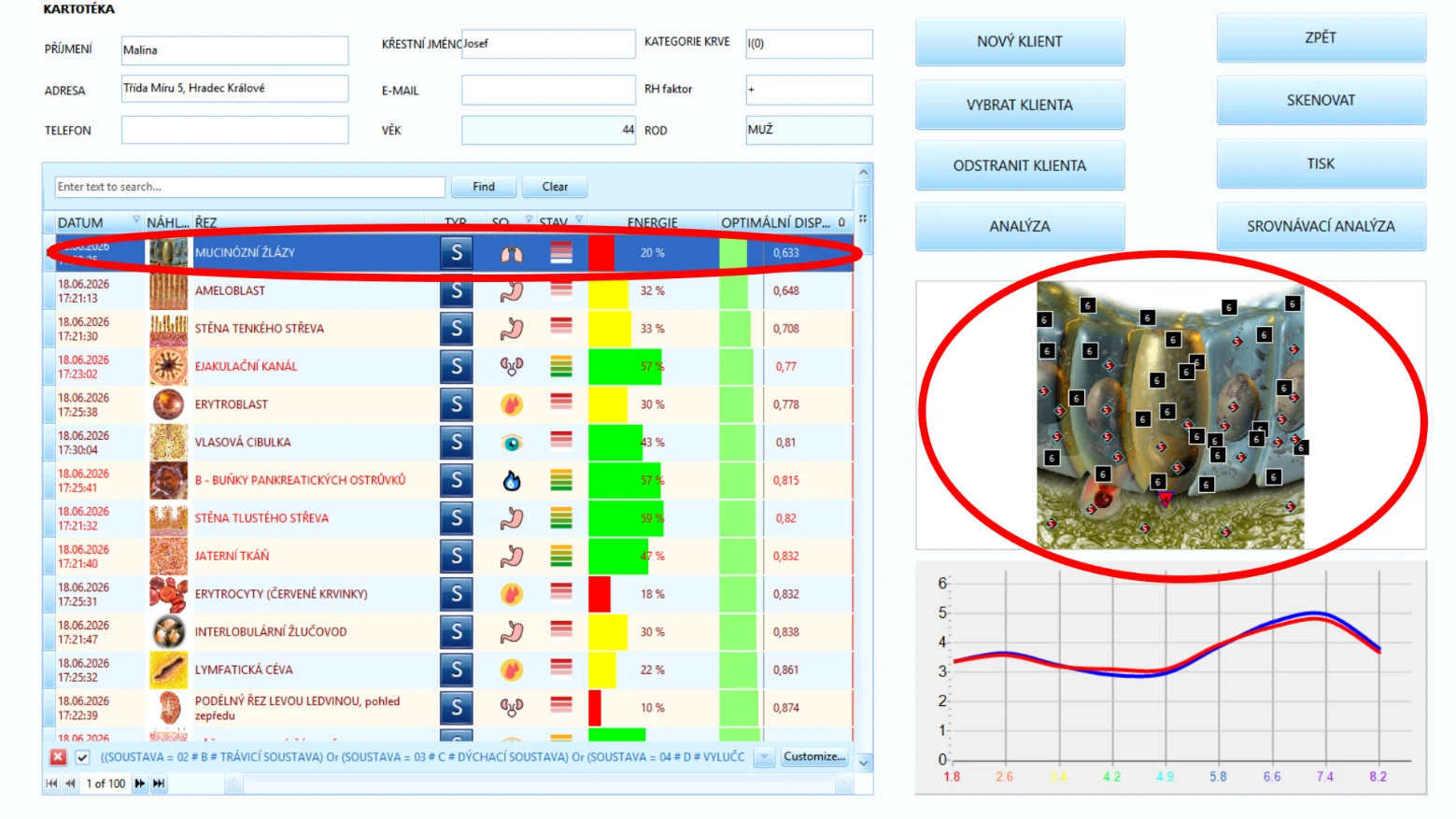Click the search text input field
This screenshot has height=819, width=1456.
249,187
